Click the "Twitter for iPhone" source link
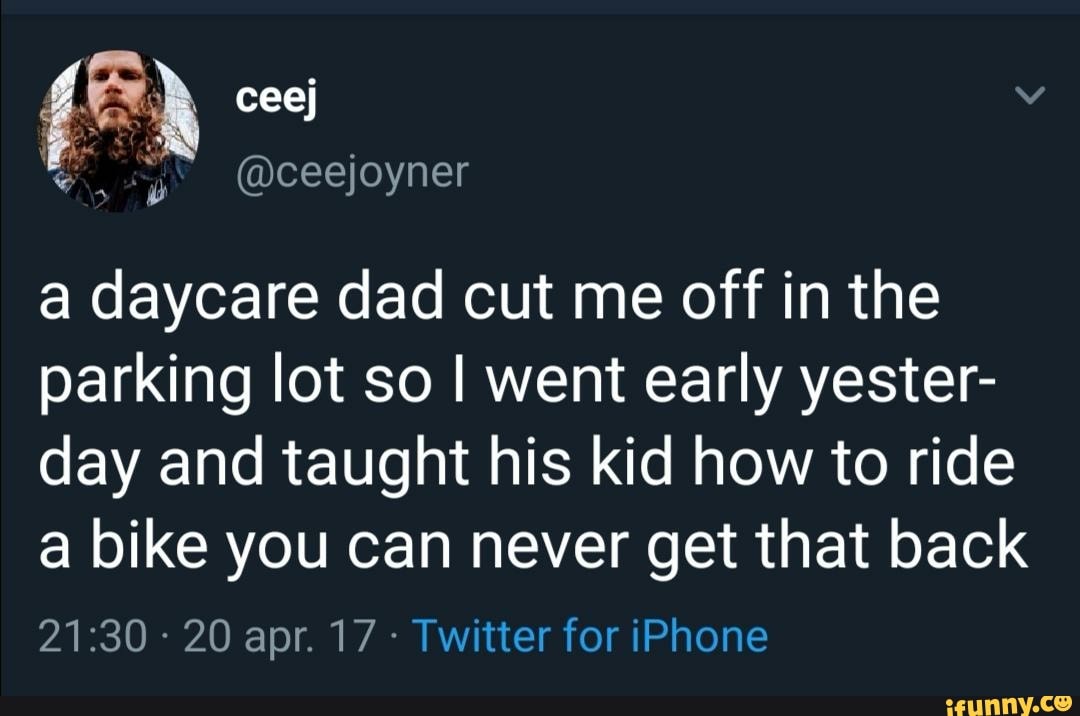Viewport: 1080px width, 716px height. coord(589,636)
